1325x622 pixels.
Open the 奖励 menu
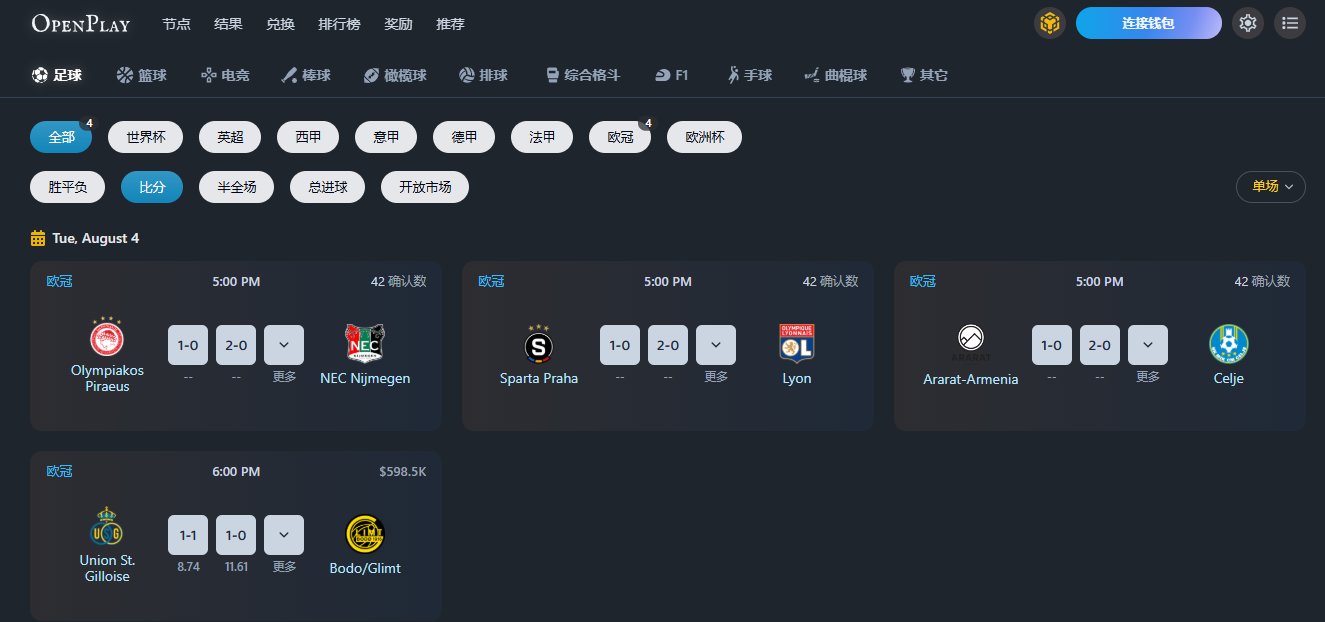[398, 24]
